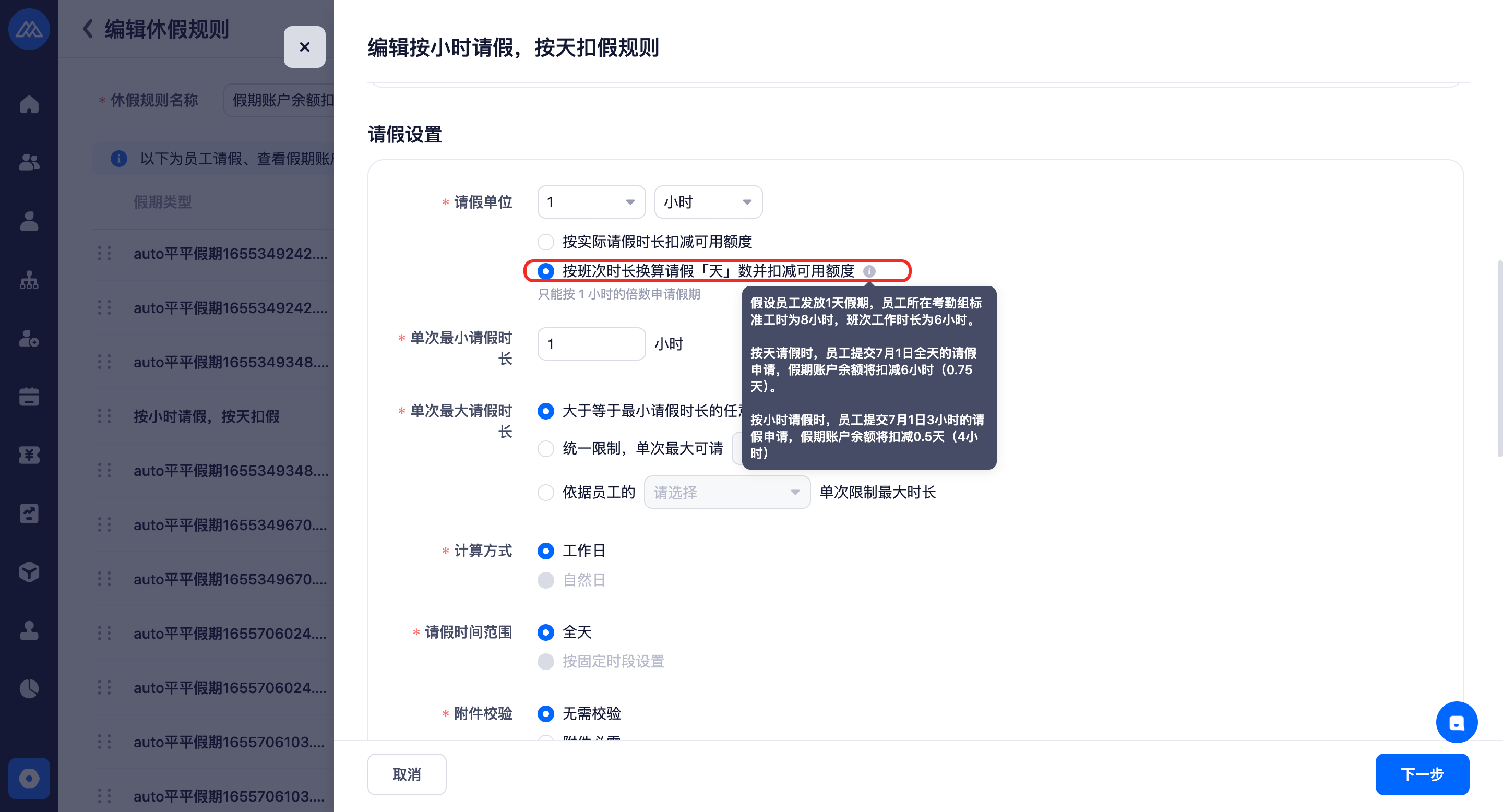Click 下一步 to proceed
The image size is (1503, 812).
pyautogui.click(x=1422, y=774)
